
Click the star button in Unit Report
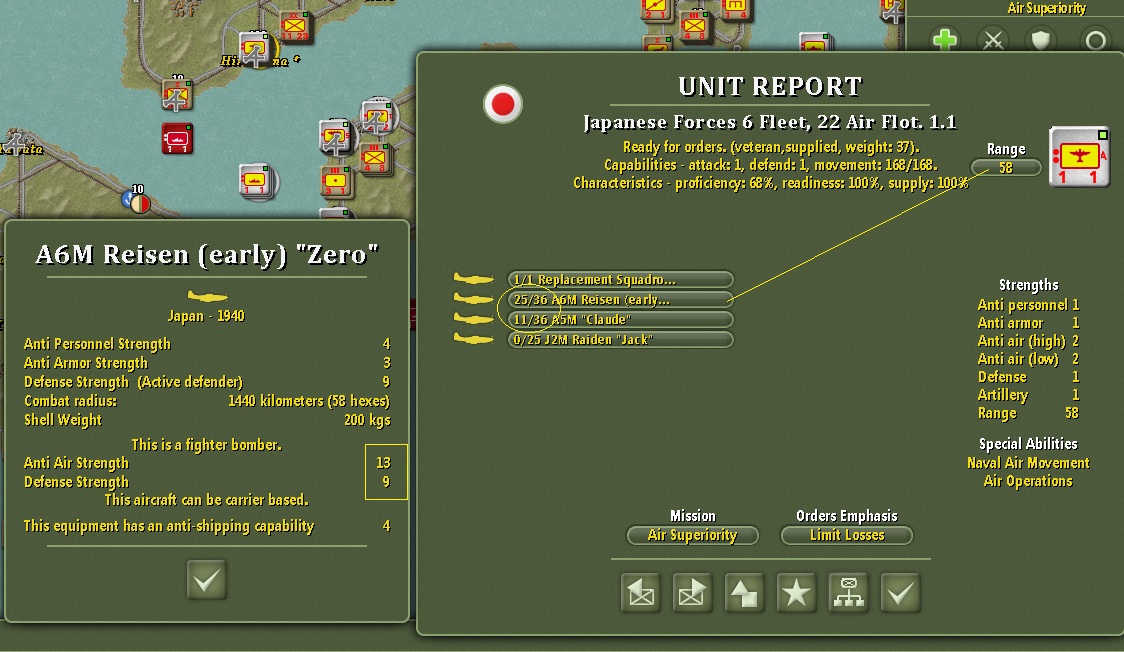[796, 593]
